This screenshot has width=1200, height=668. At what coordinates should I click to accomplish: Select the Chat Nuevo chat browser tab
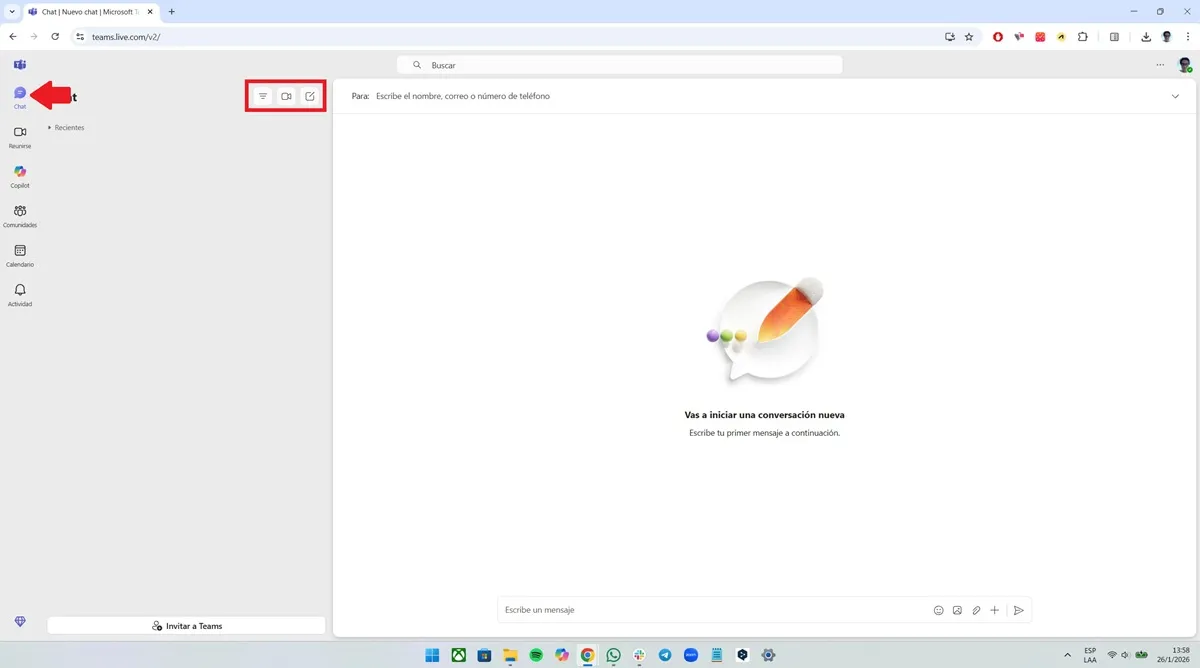pyautogui.click(x=91, y=12)
